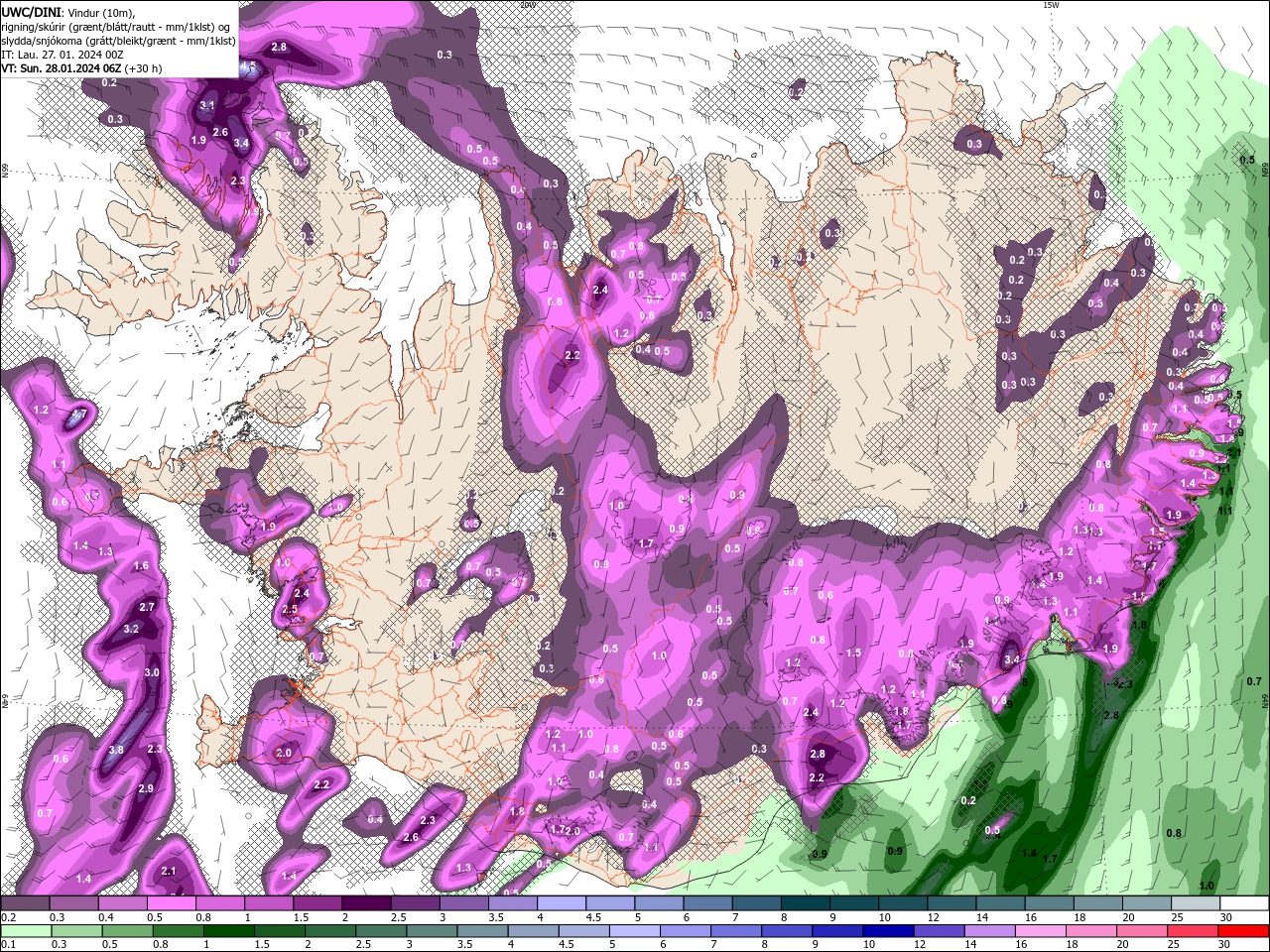Select the rain legend swatch between 0.1 and 0.3
The width and height of the screenshot is (1270, 952).
(24, 931)
